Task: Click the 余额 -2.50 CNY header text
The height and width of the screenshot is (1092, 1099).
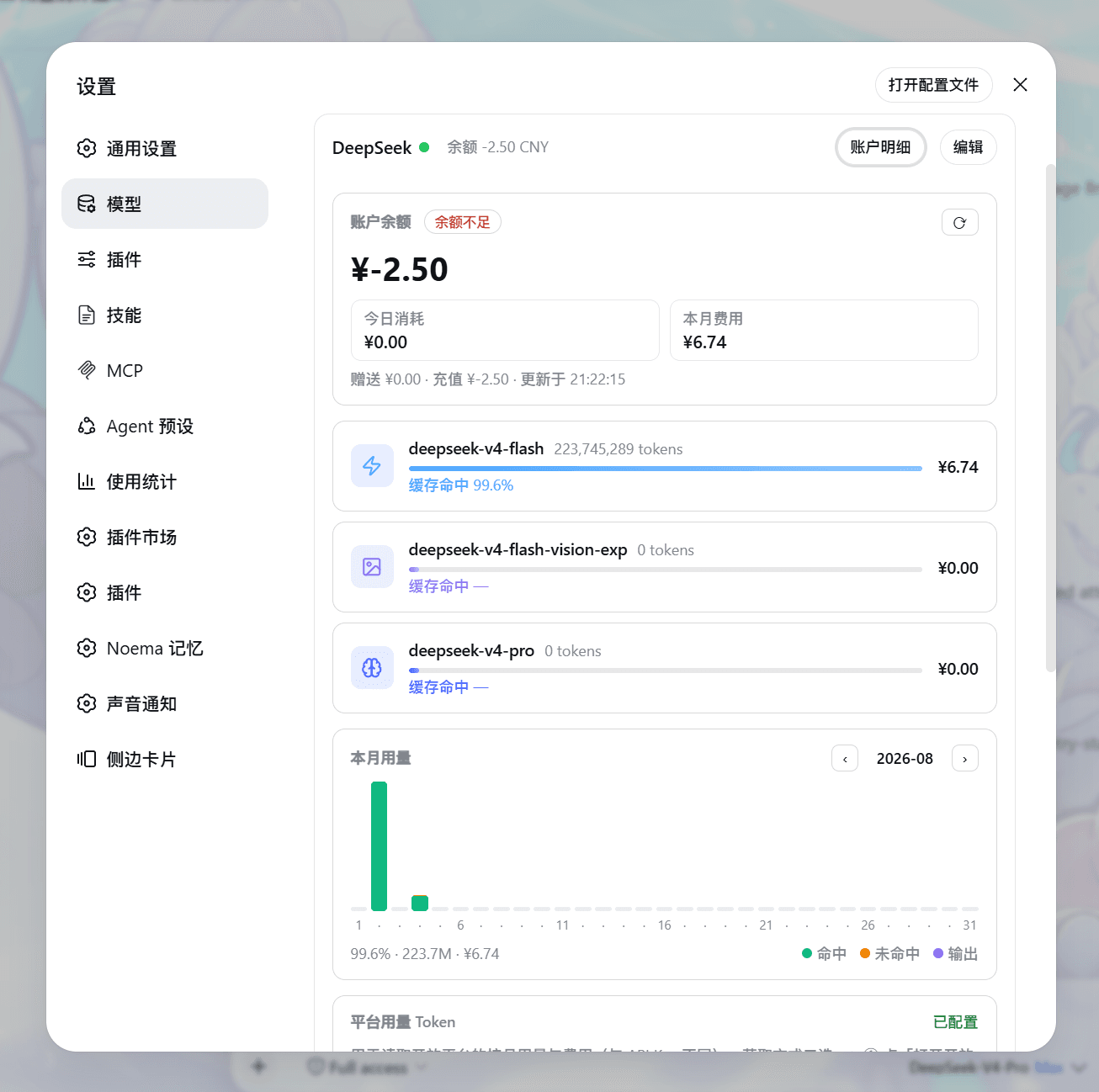Action: coord(497,147)
